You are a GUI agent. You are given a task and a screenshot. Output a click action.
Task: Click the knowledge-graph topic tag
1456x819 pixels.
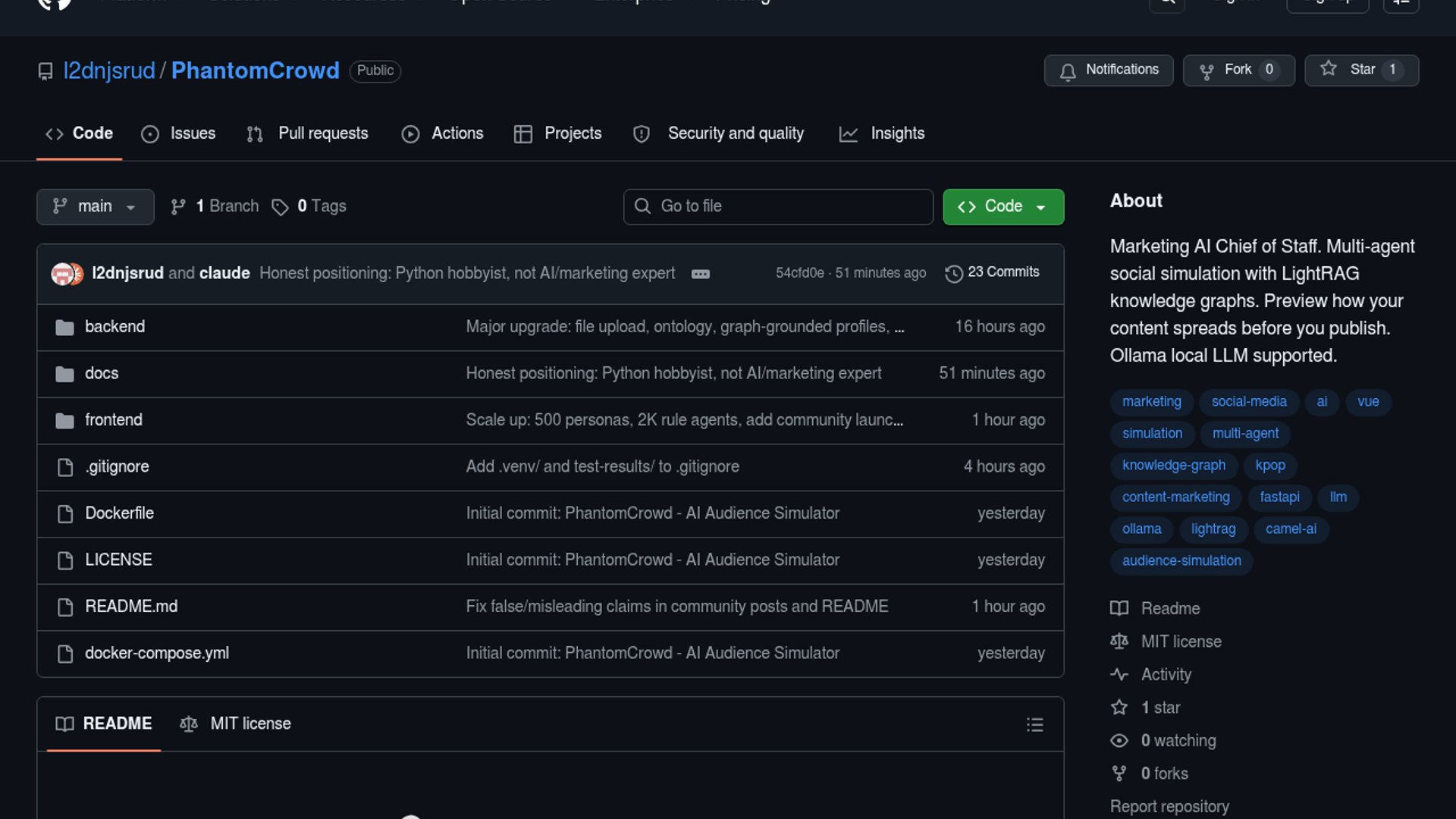[1173, 465]
